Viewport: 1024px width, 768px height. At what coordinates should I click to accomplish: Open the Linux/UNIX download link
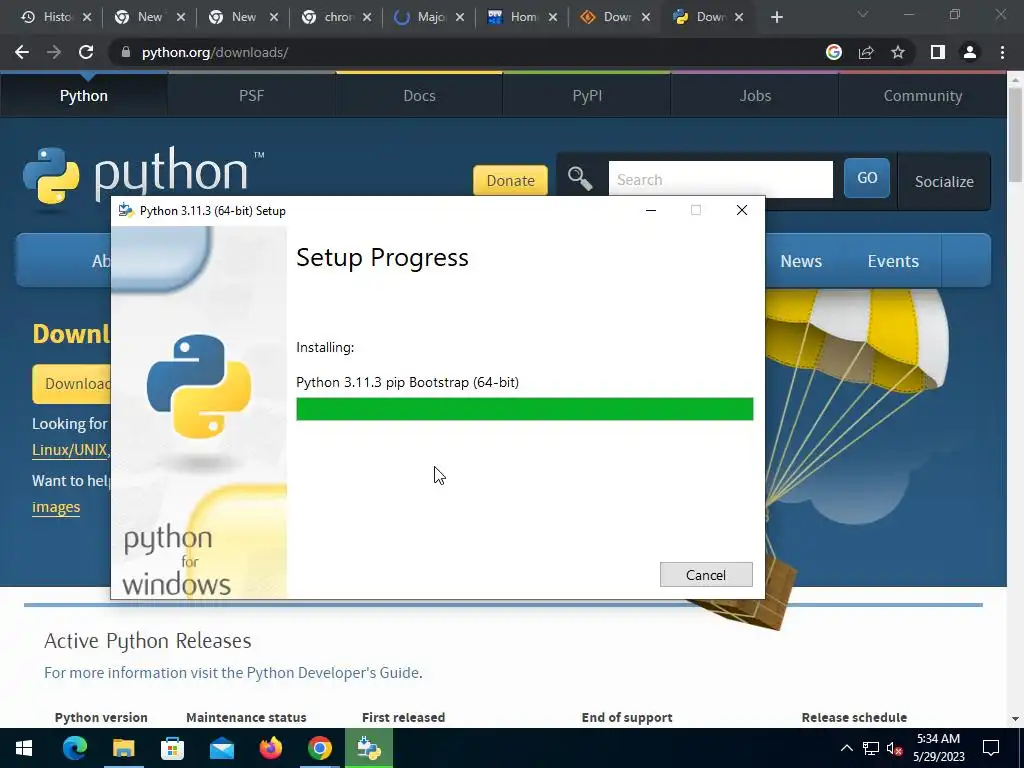point(70,450)
